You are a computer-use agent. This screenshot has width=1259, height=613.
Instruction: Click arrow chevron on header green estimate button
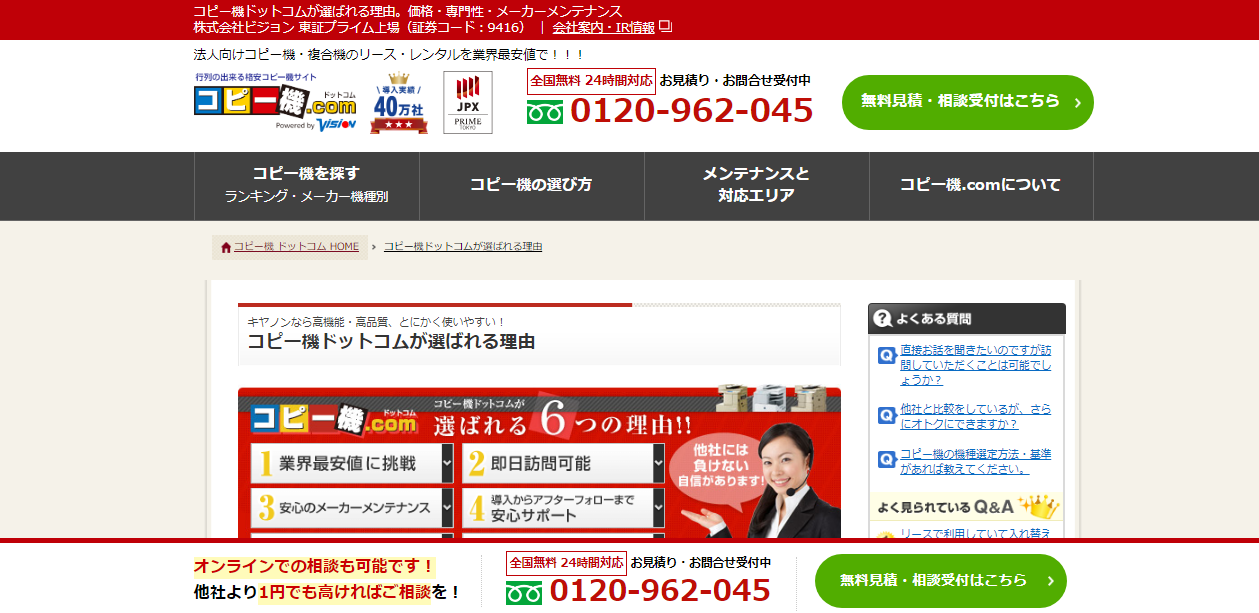[x=1077, y=102]
